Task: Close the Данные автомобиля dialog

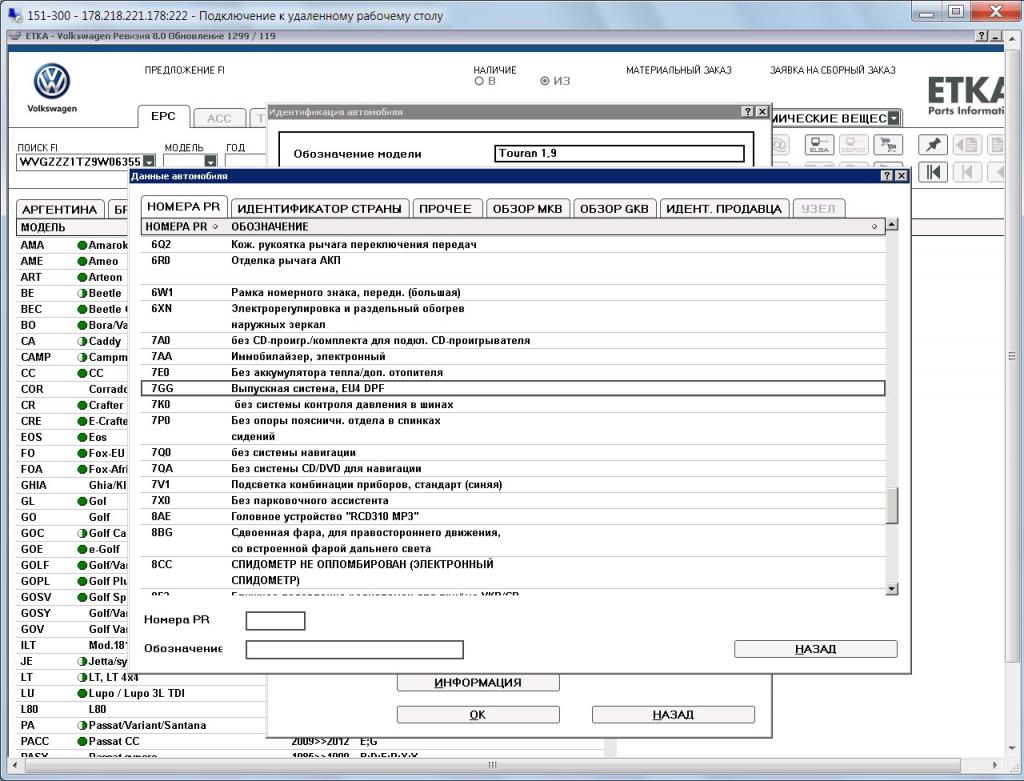Action: point(901,176)
